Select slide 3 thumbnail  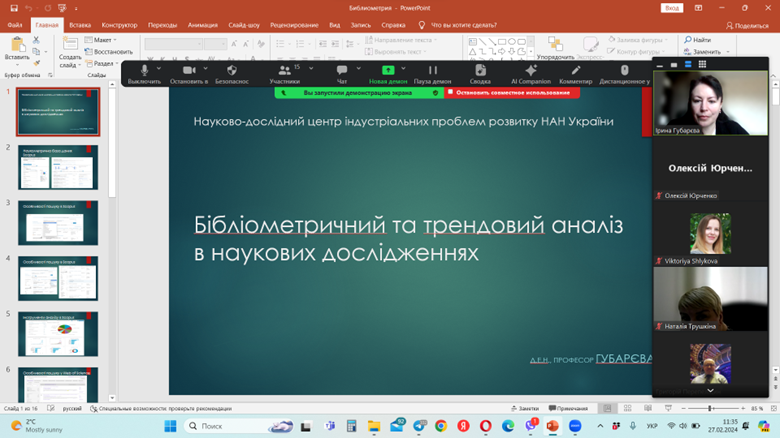(58, 222)
